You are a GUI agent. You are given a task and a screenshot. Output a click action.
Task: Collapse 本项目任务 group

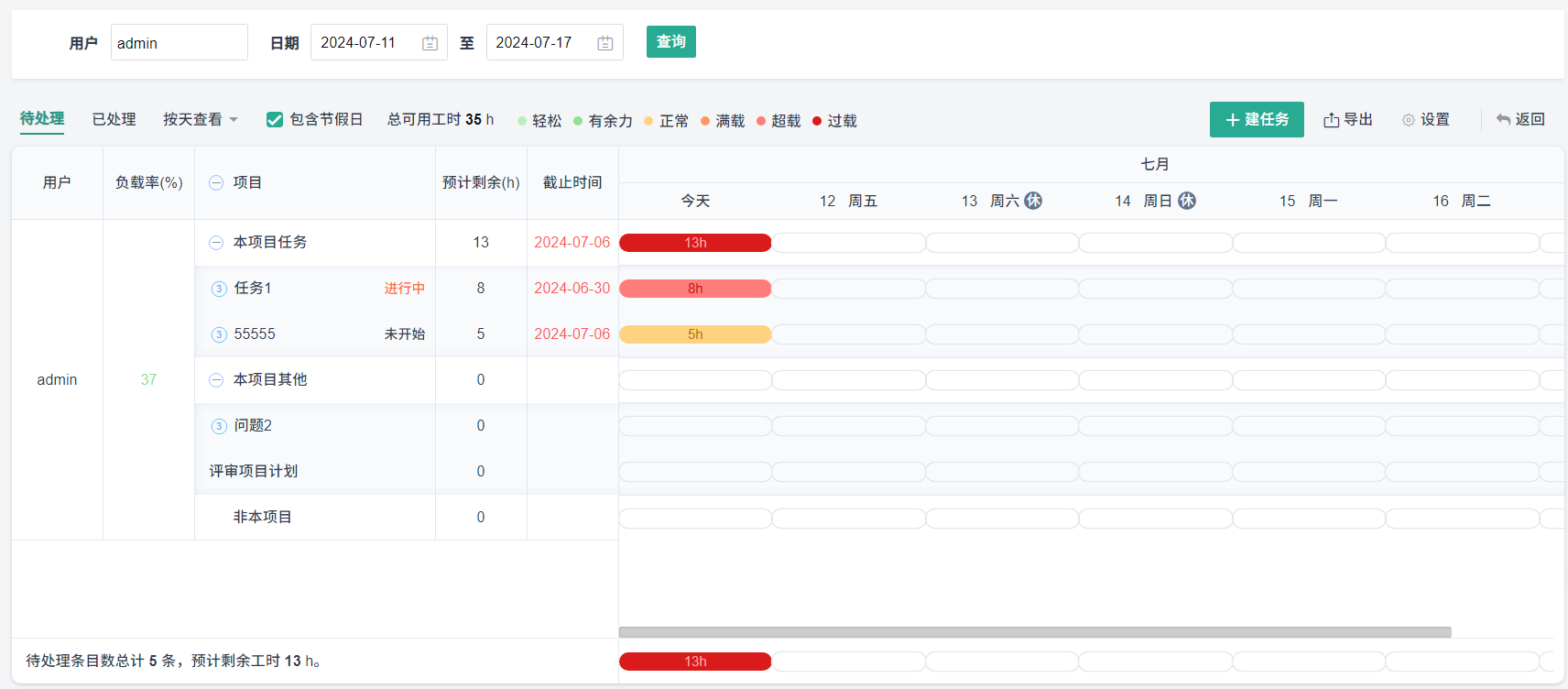(216, 243)
